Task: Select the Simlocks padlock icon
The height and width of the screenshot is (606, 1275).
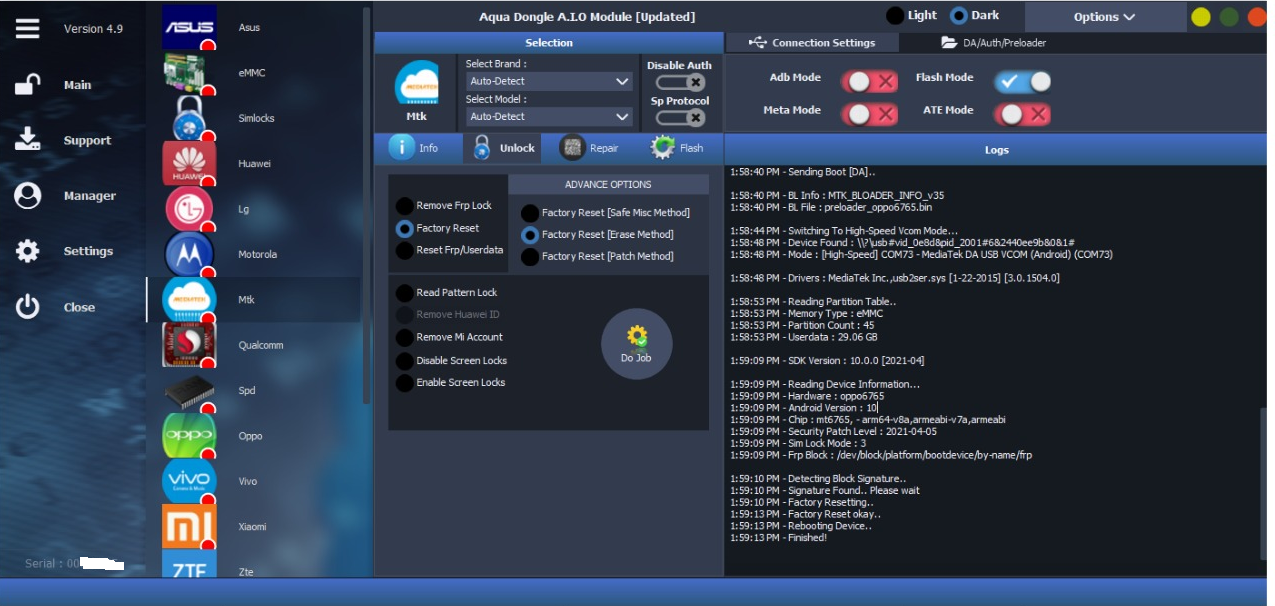Action: 189,118
